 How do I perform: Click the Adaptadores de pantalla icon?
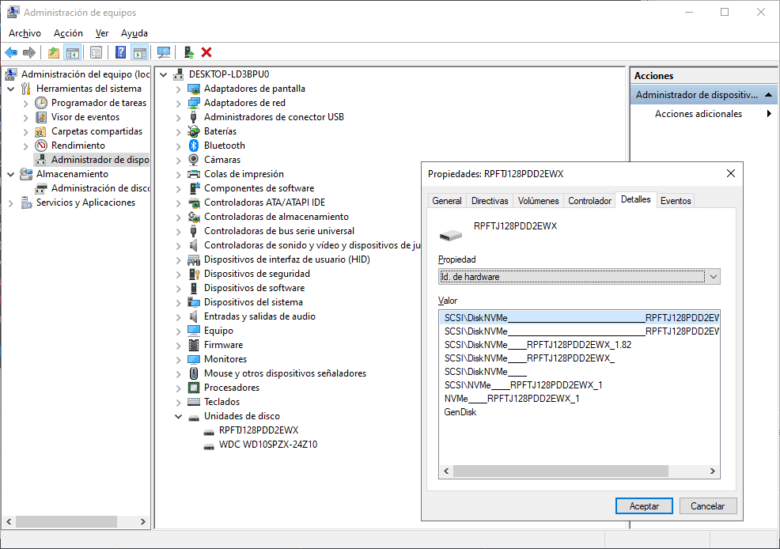point(194,89)
